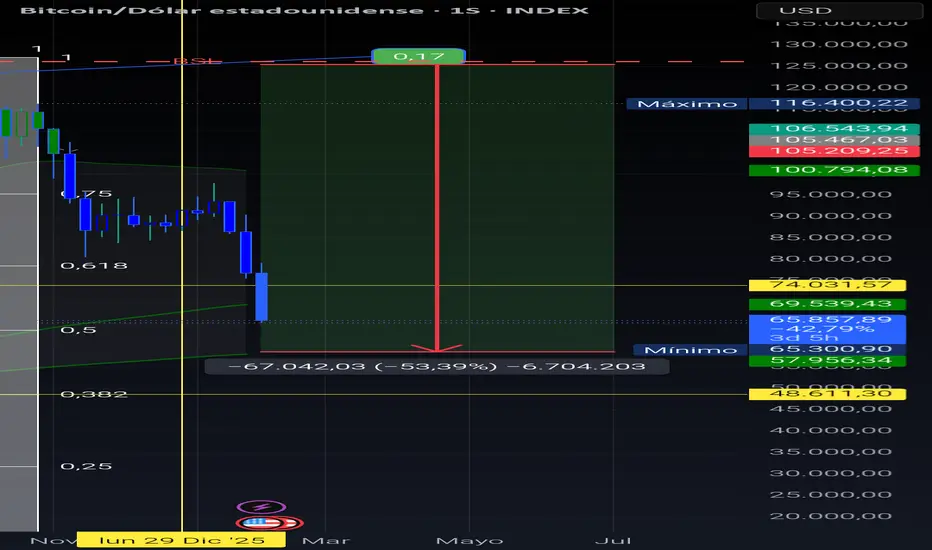
Task: Click the 65.857,89 current price tag
Action: [827, 329]
